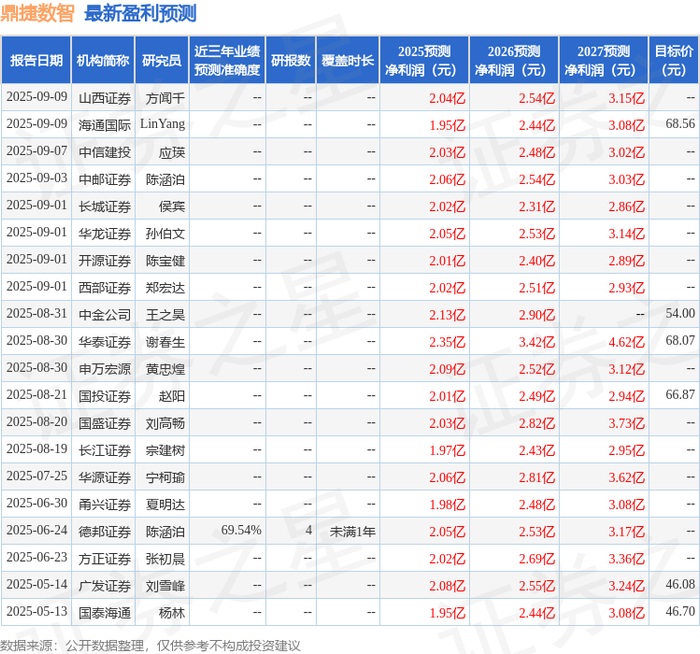The image size is (700, 654).
Task: Click the 中金公司 institution cell
Action: [x=104, y=315]
